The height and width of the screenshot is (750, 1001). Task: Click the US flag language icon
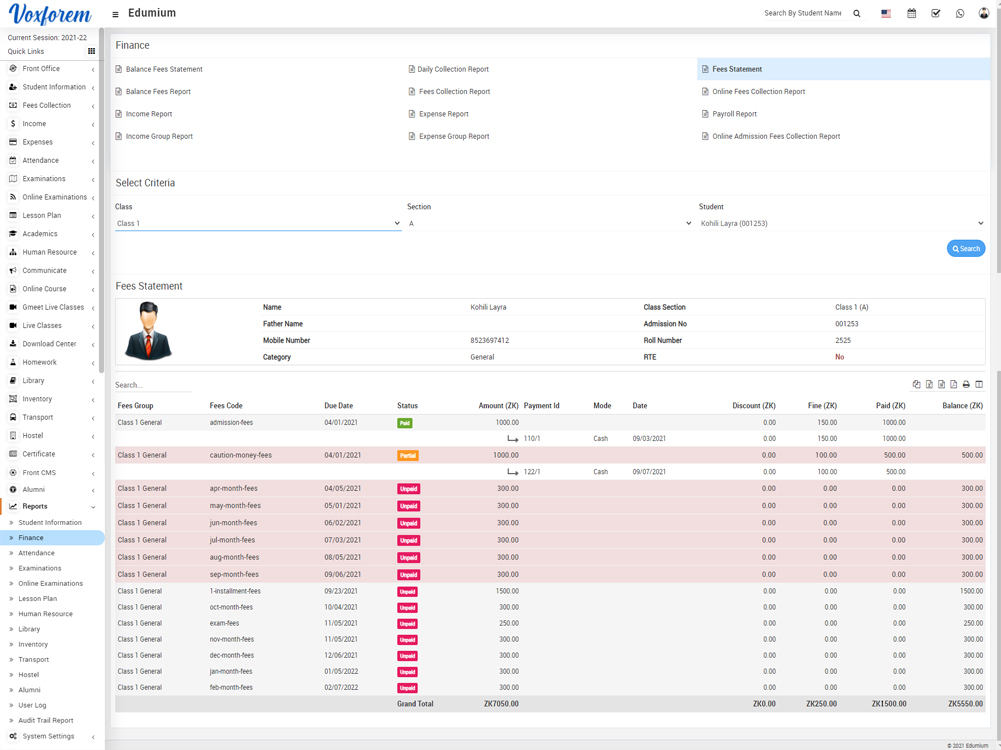(x=886, y=14)
